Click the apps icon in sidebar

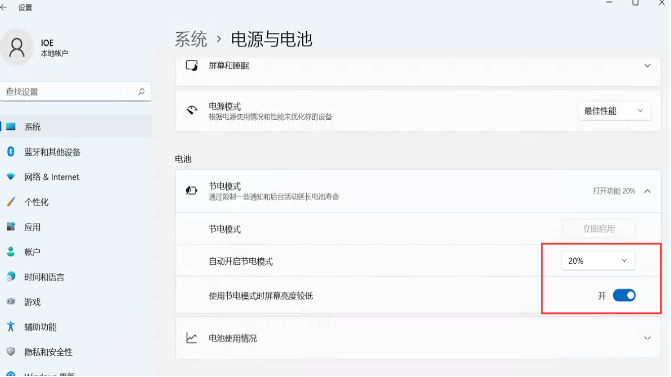tap(11, 226)
